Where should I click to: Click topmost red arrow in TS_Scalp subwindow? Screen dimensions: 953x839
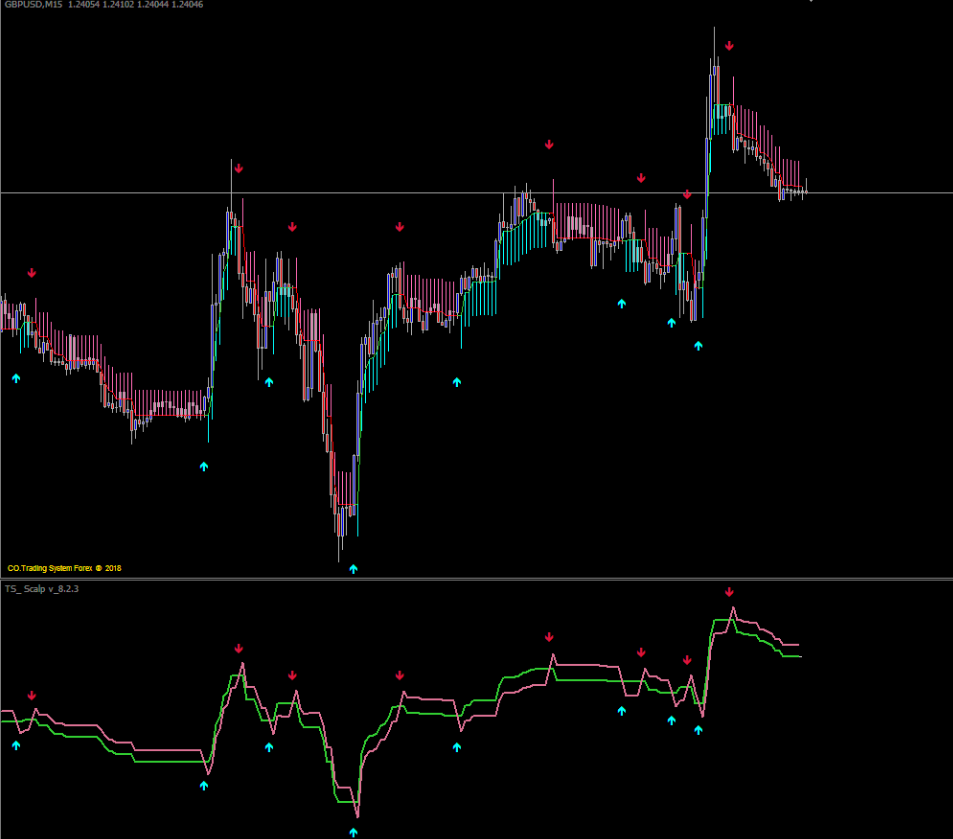tap(730, 593)
